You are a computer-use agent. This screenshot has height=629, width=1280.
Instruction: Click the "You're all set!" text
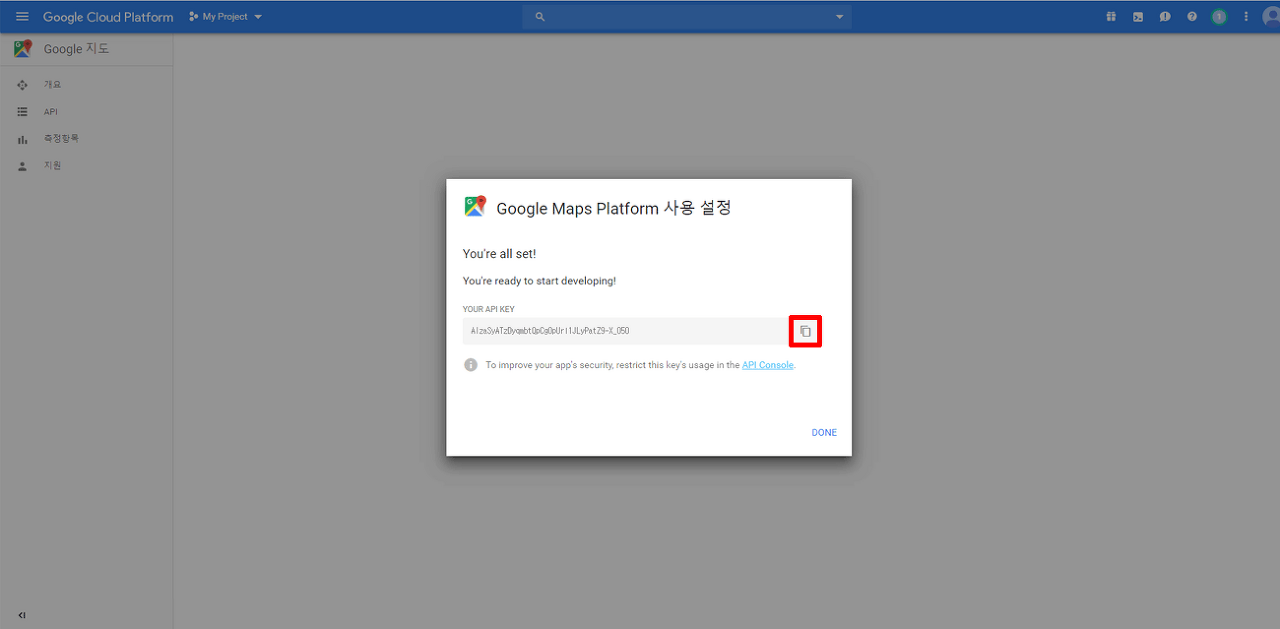(x=500, y=254)
